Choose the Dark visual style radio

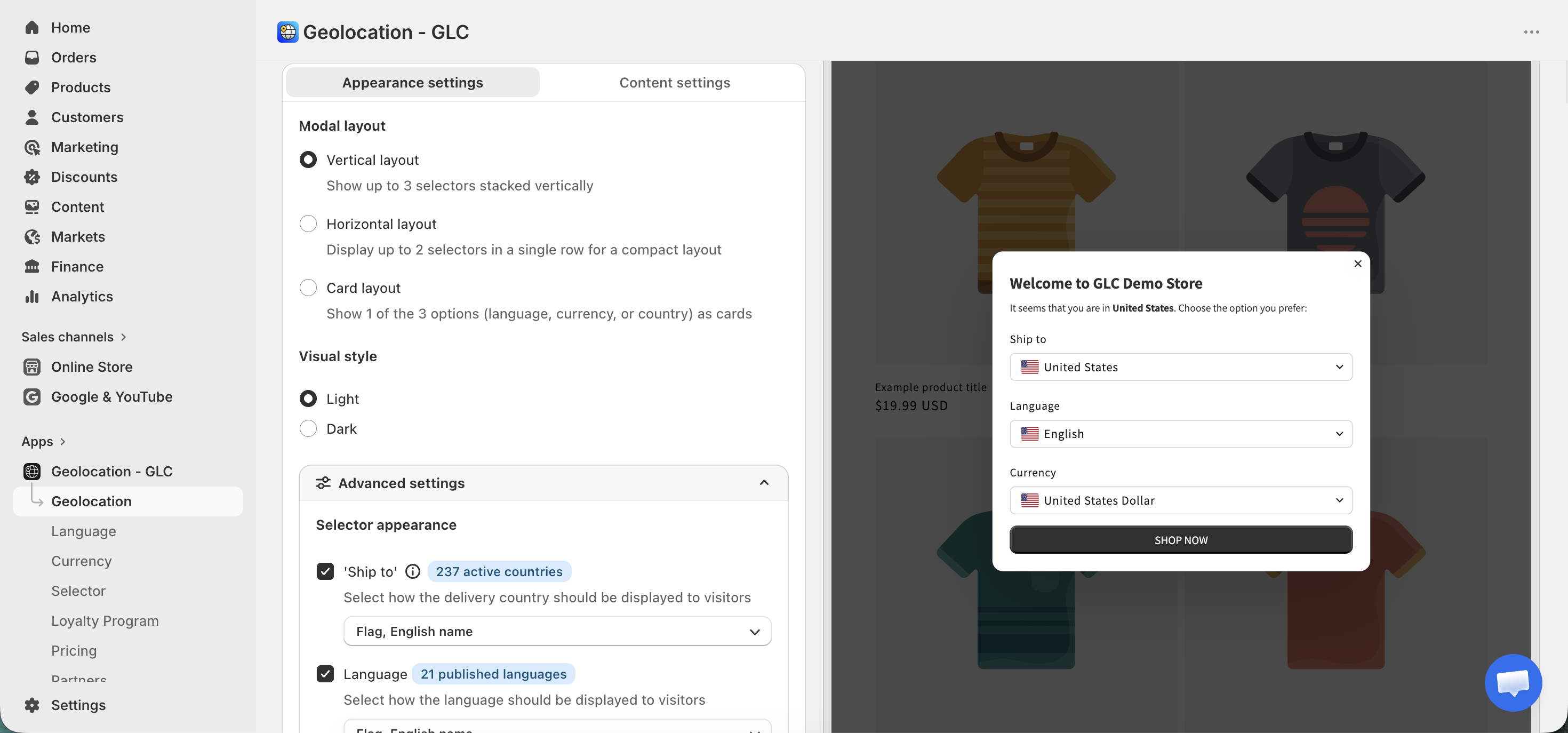tap(308, 428)
